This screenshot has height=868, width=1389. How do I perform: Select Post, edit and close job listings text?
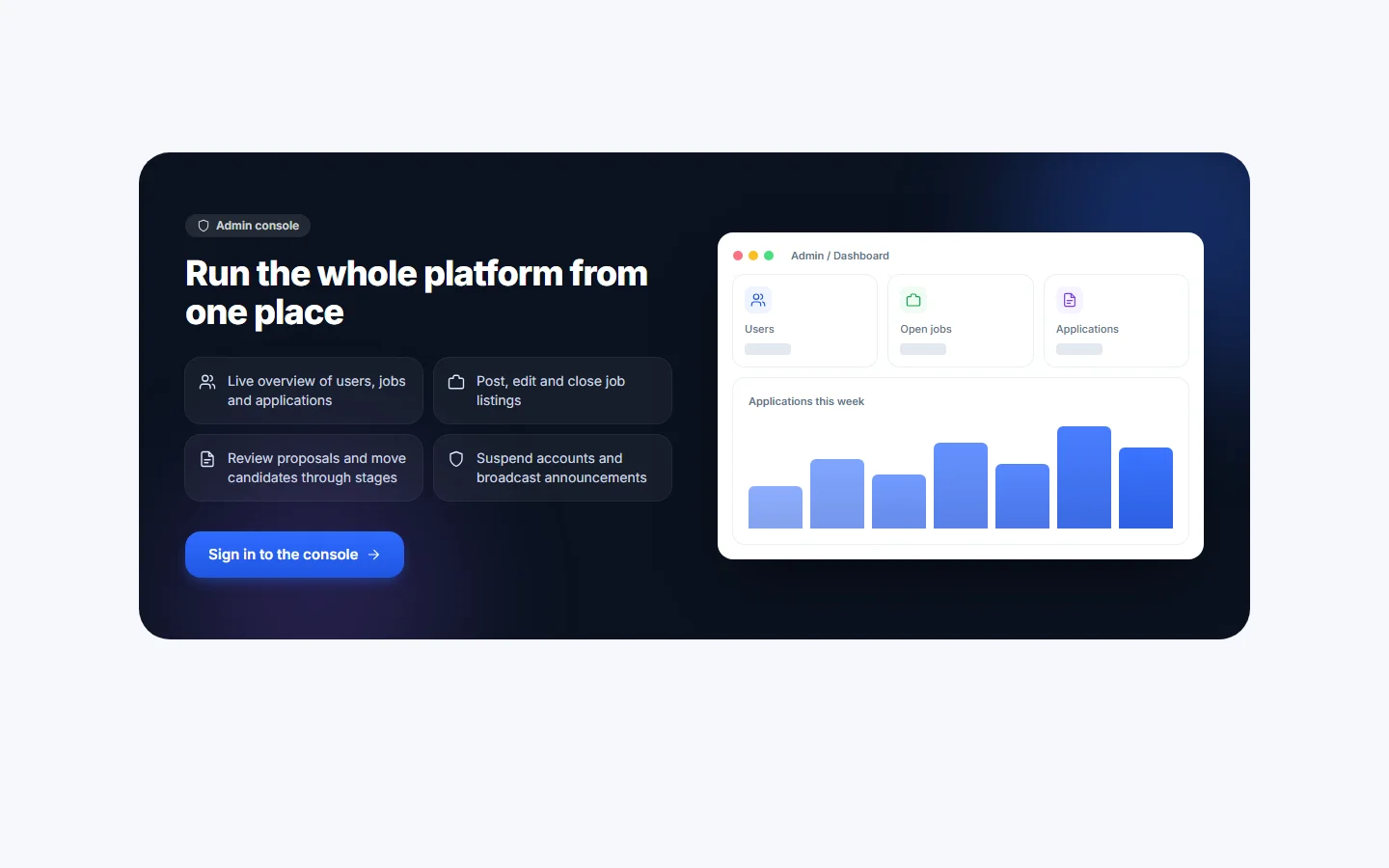[551, 391]
